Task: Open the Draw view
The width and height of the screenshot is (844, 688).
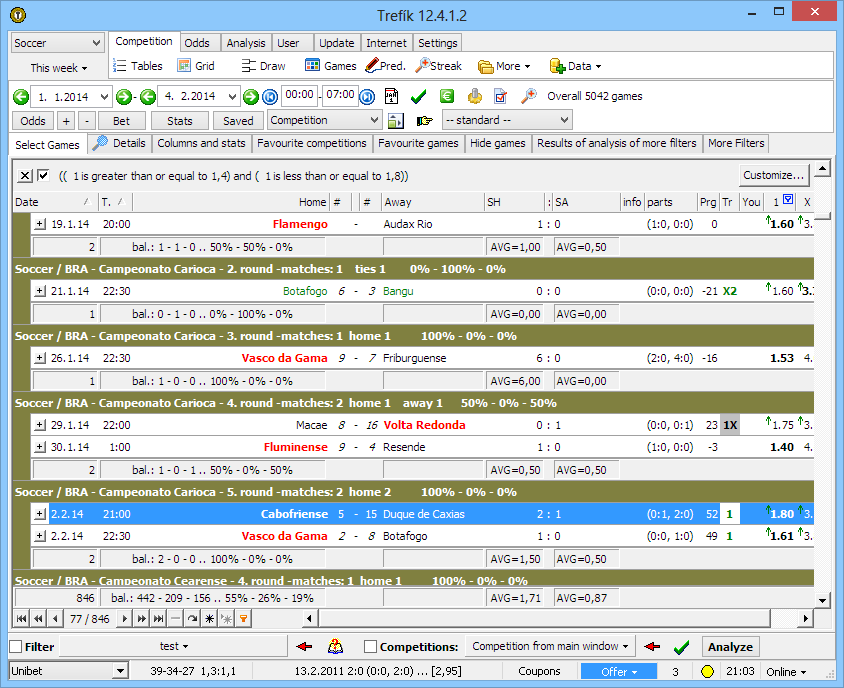Action: click(263, 66)
